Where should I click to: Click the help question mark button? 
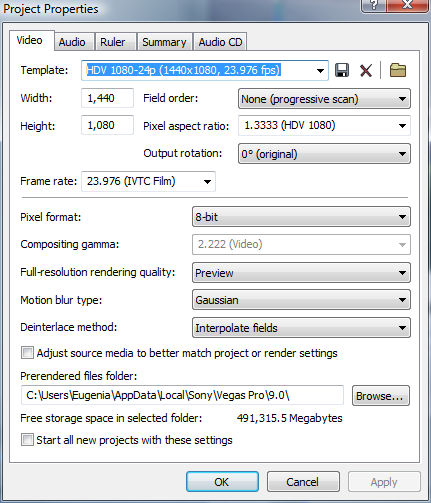pyautogui.click(x=374, y=5)
